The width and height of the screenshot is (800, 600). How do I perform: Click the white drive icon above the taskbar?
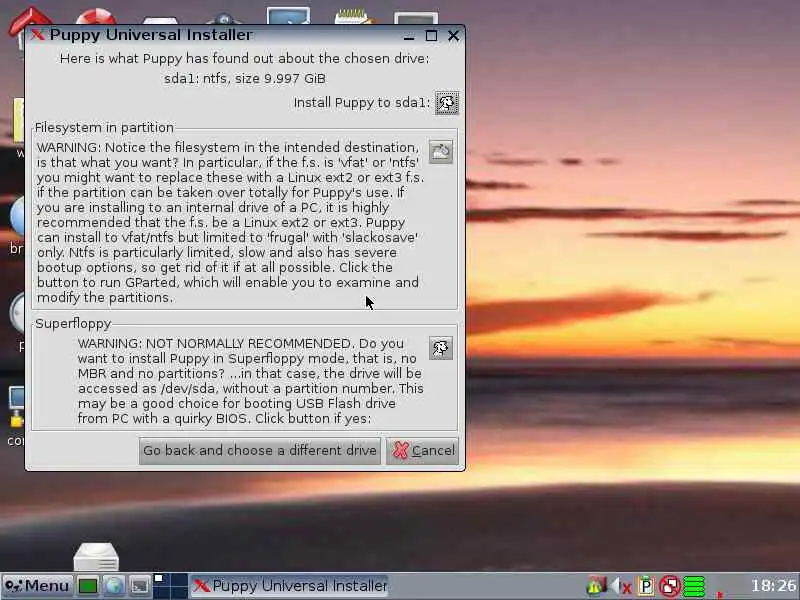96,557
